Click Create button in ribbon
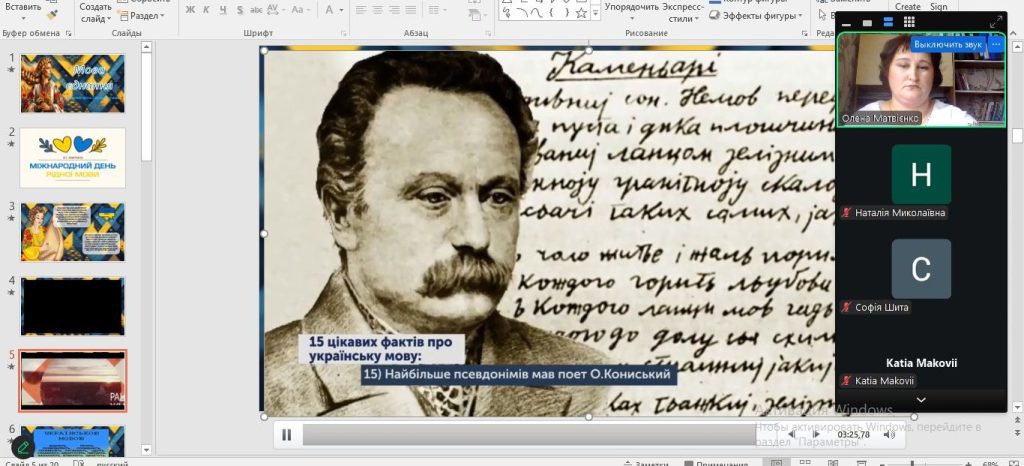This screenshot has width=1024, height=466. [x=907, y=7]
